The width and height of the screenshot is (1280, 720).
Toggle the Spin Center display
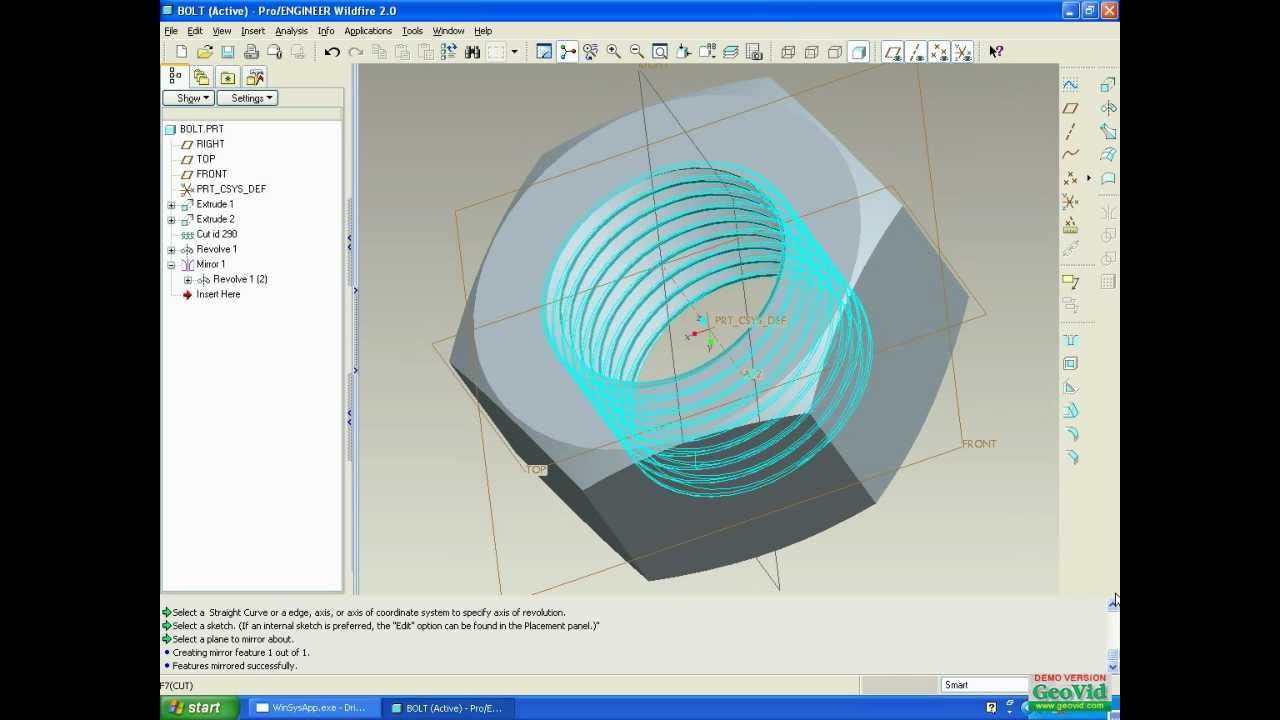pos(567,52)
